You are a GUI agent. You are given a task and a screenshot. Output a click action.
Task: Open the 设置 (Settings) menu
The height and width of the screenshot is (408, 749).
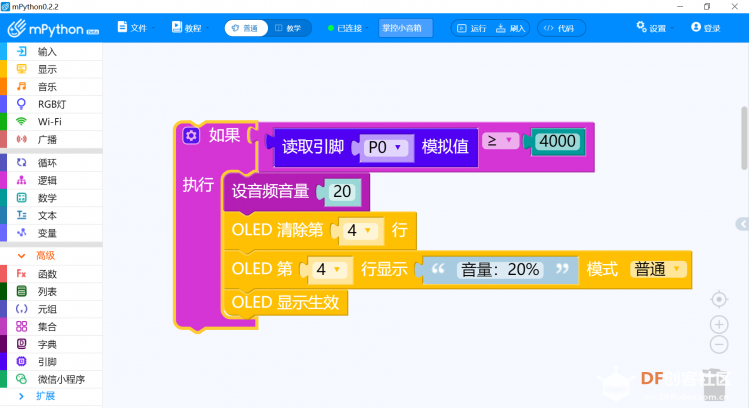pyautogui.click(x=654, y=28)
